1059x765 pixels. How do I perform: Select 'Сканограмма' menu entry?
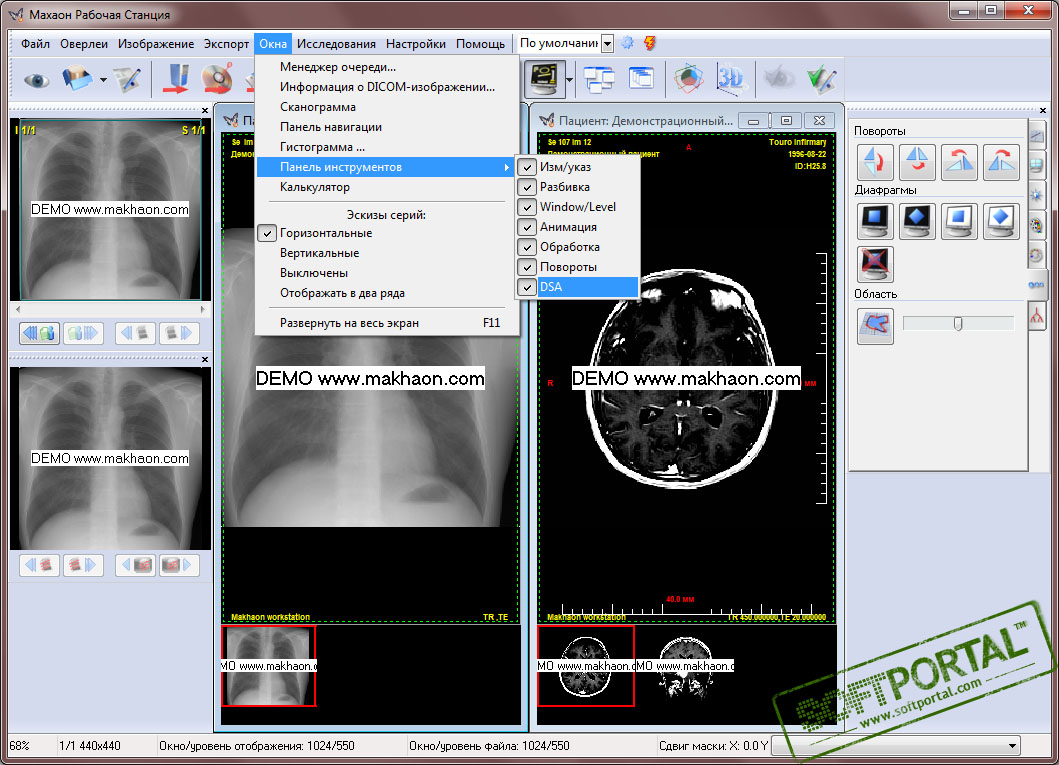pyautogui.click(x=386, y=107)
